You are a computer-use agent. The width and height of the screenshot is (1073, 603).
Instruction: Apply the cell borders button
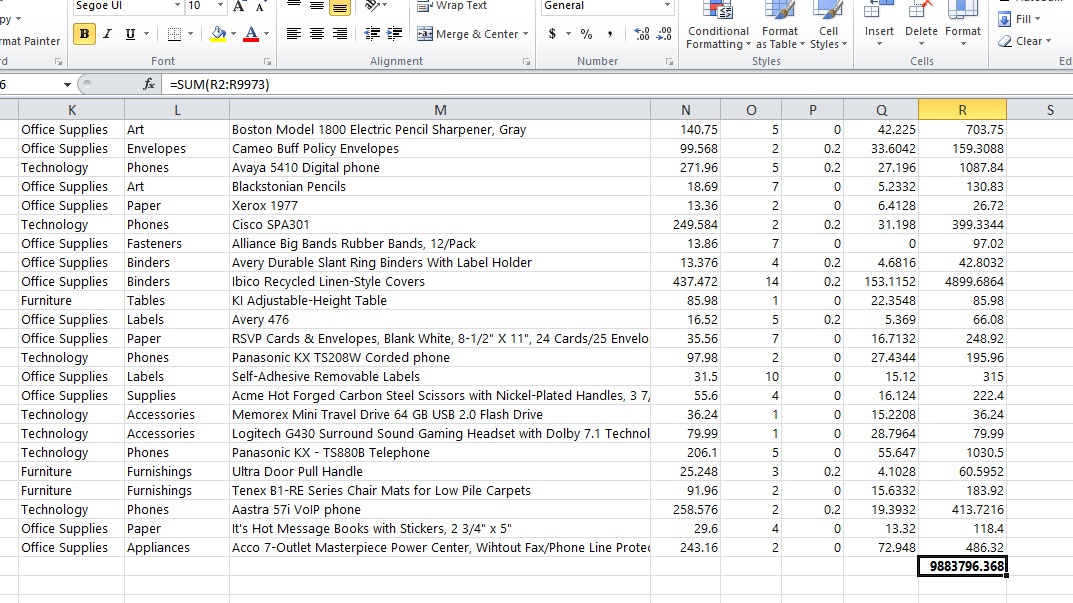point(174,34)
